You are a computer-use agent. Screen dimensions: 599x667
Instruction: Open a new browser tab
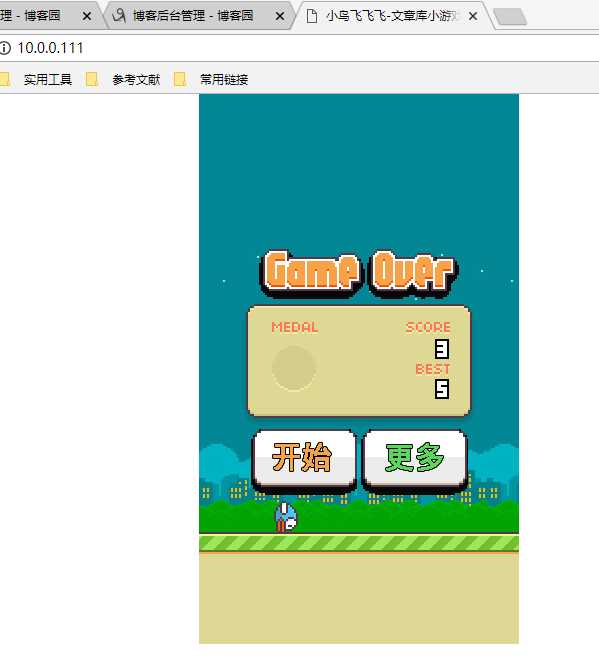pos(511,17)
